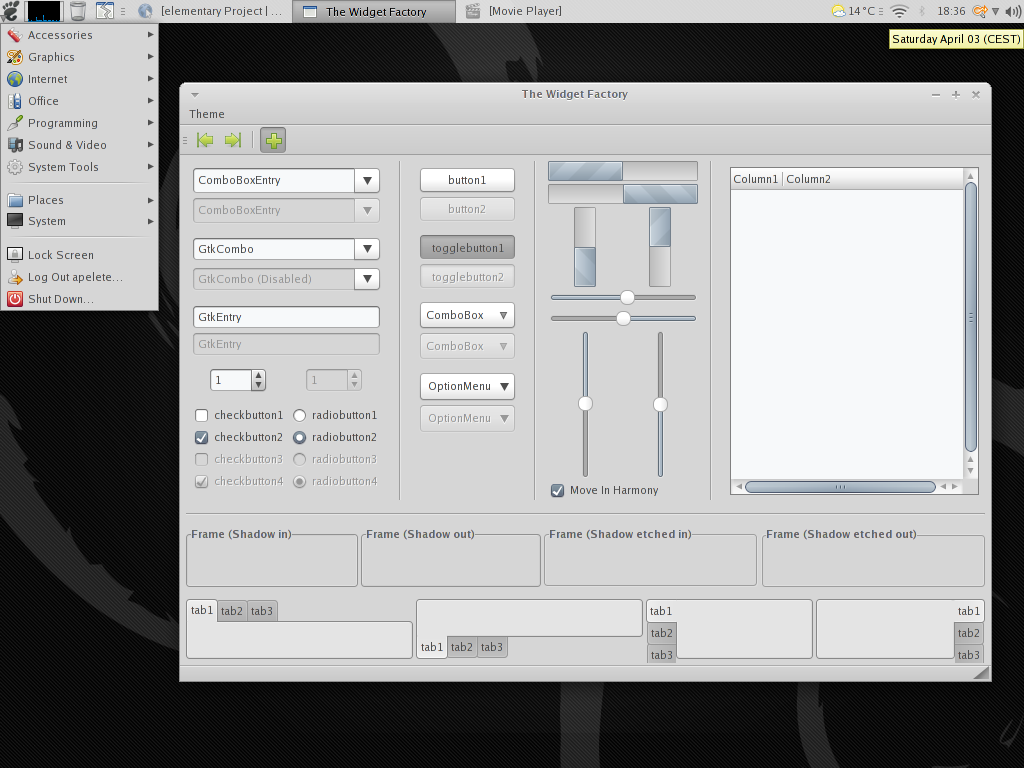This screenshot has height=768, width=1024.
Task: Open the System submenu
Action: [x=80, y=221]
